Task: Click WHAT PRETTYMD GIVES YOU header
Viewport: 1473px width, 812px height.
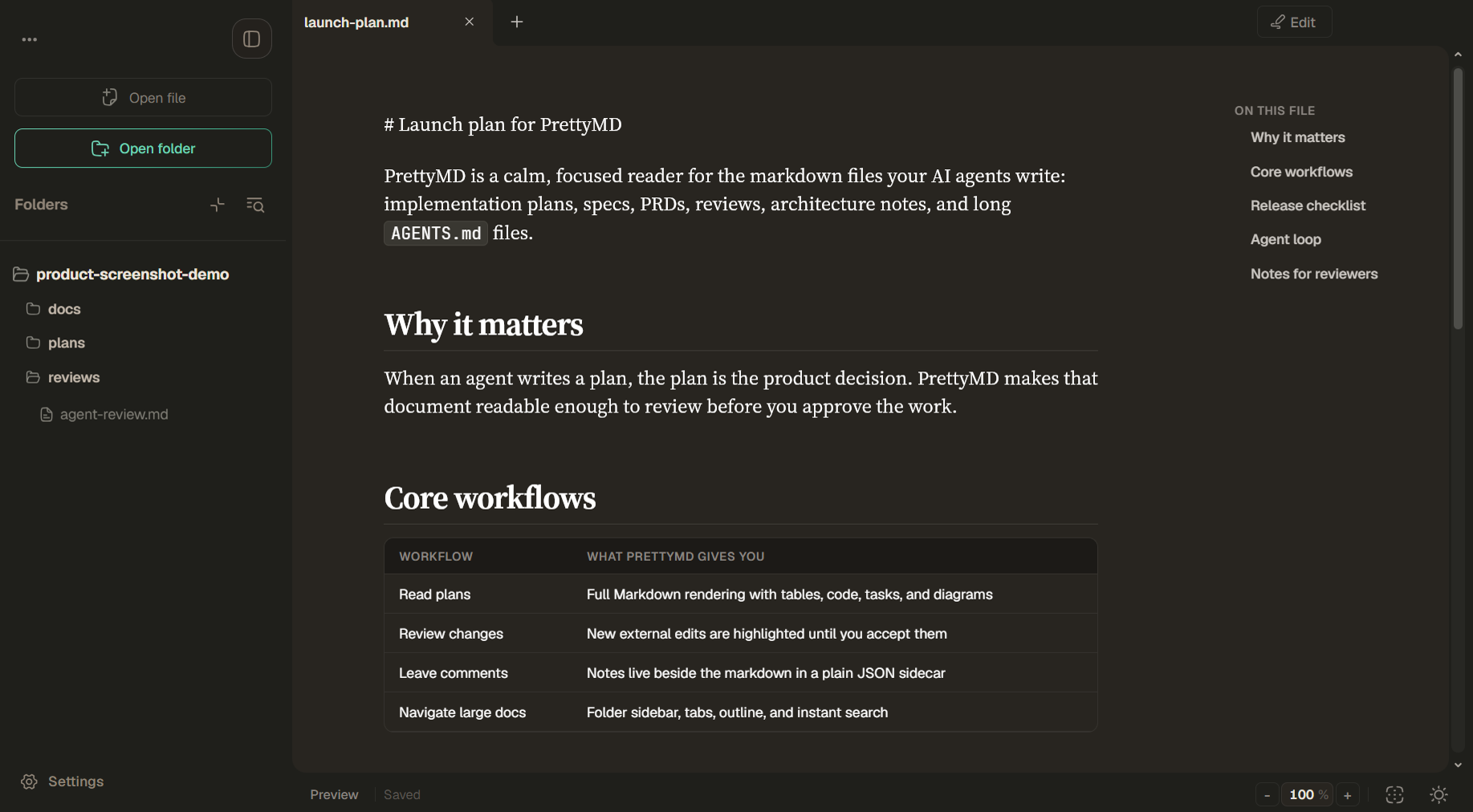Action: click(x=675, y=557)
